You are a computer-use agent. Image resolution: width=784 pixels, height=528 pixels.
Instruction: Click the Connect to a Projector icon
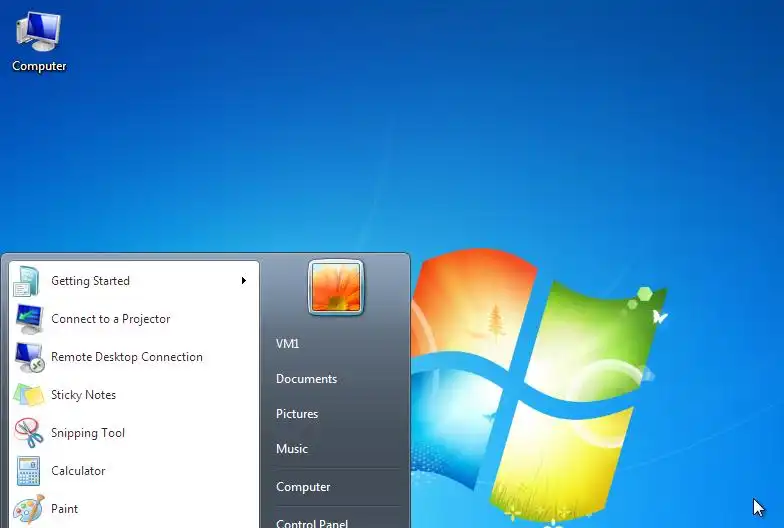[29, 319]
